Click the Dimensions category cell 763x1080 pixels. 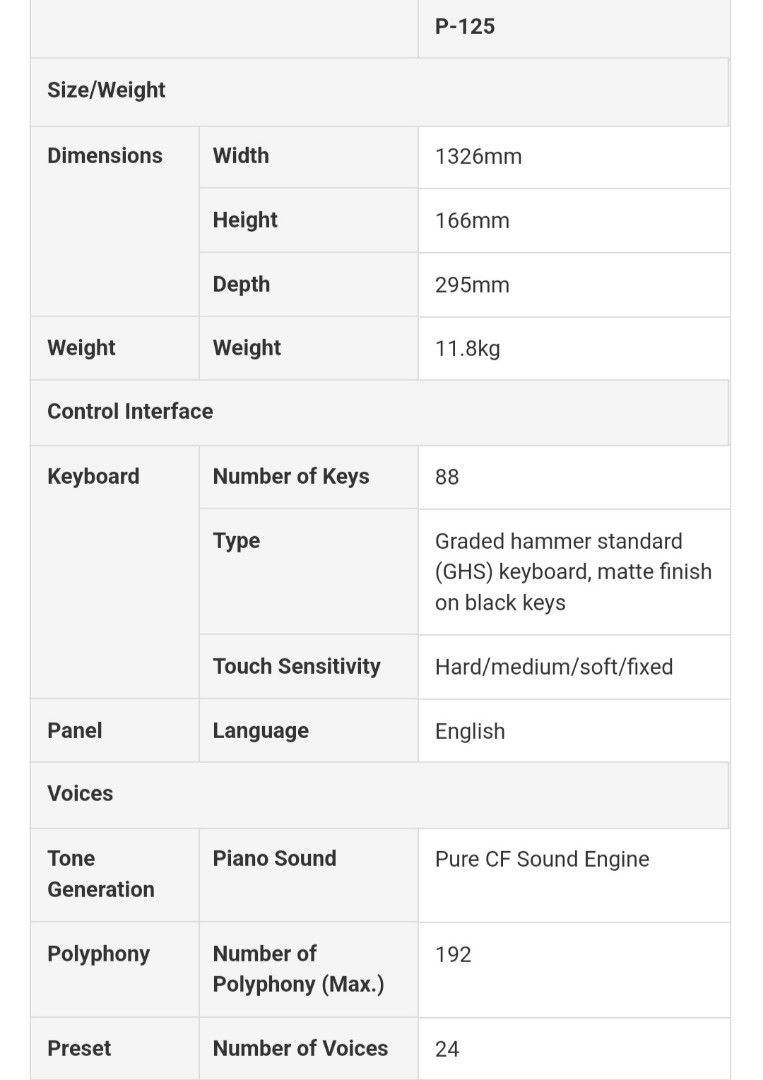point(105,156)
